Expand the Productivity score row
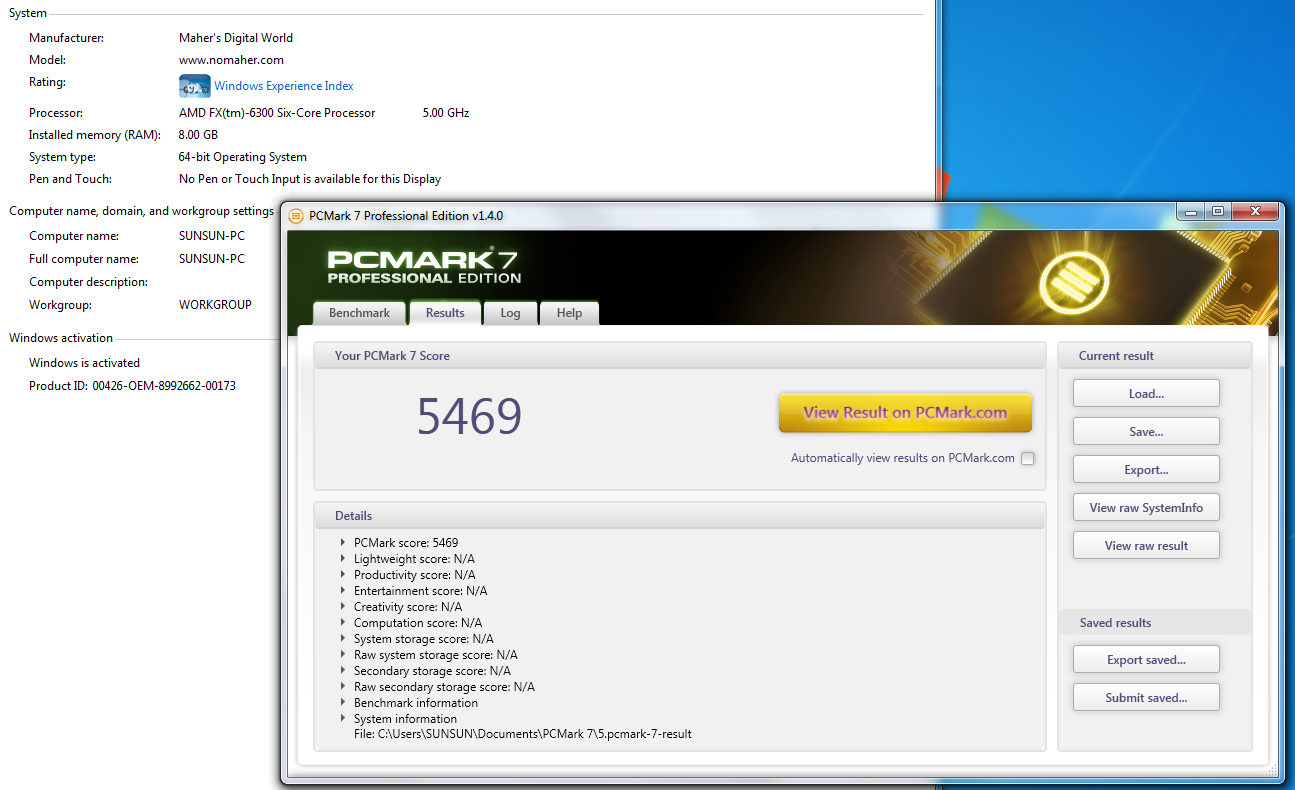Screen dimensions: 1295x790 343,575
